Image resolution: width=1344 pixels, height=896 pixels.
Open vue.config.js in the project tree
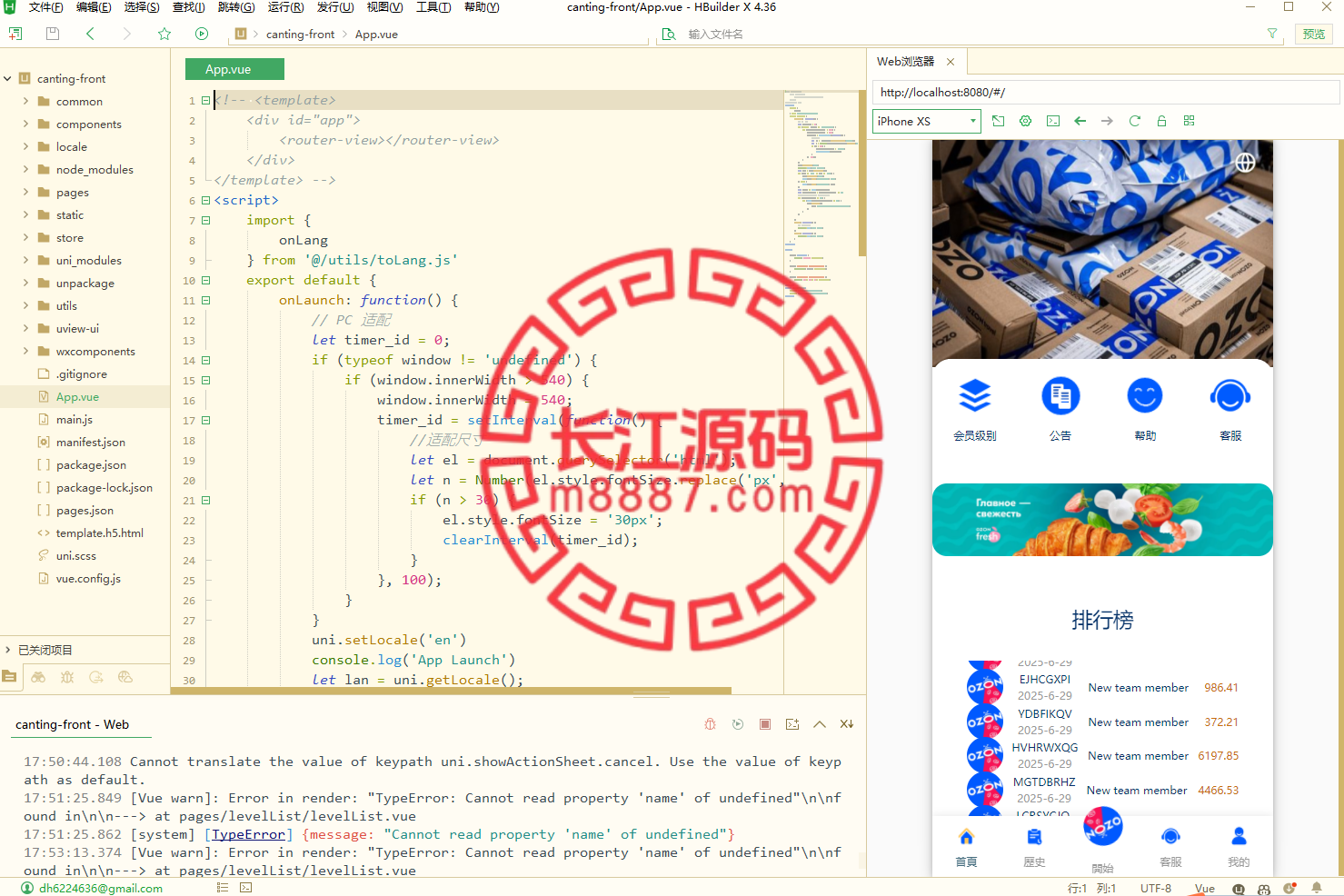pos(88,578)
